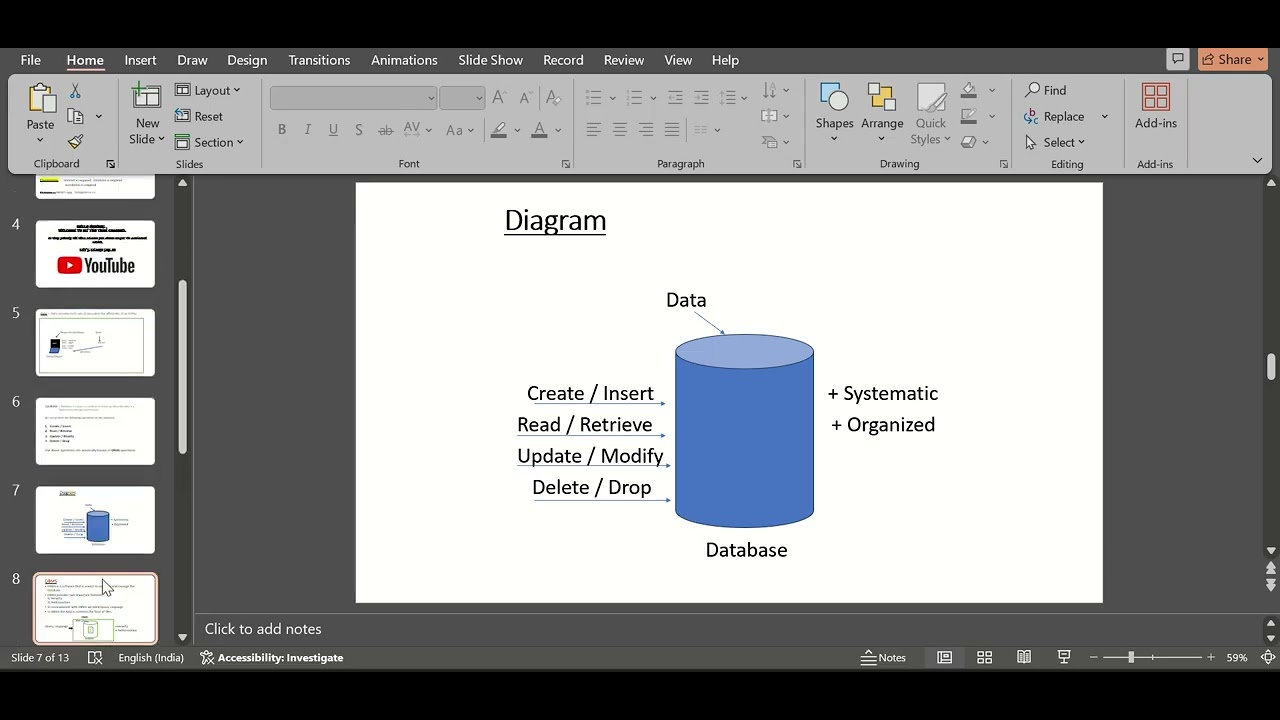The width and height of the screenshot is (1280, 720).
Task: Click the New Slide icon
Action: click(147, 98)
